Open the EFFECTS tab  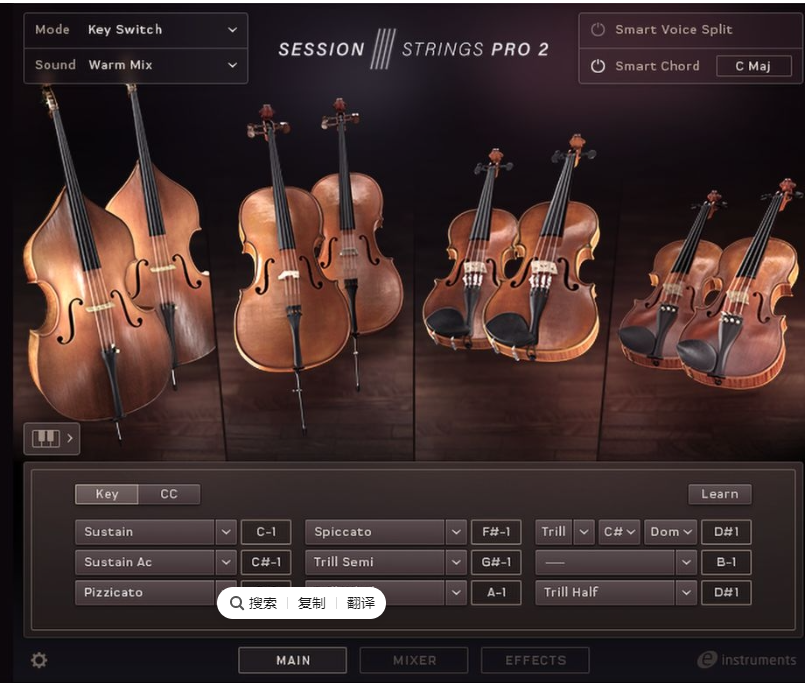[535, 660]
